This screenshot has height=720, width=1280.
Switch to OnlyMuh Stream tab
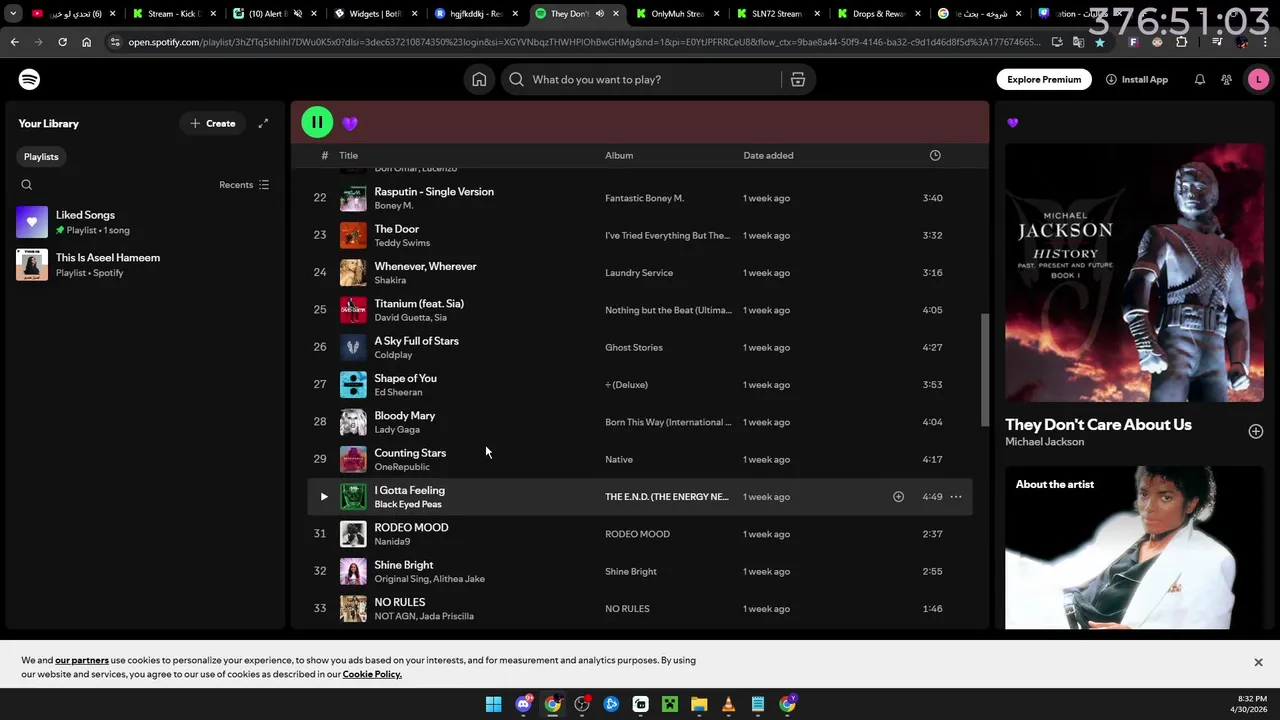point(679,14)
